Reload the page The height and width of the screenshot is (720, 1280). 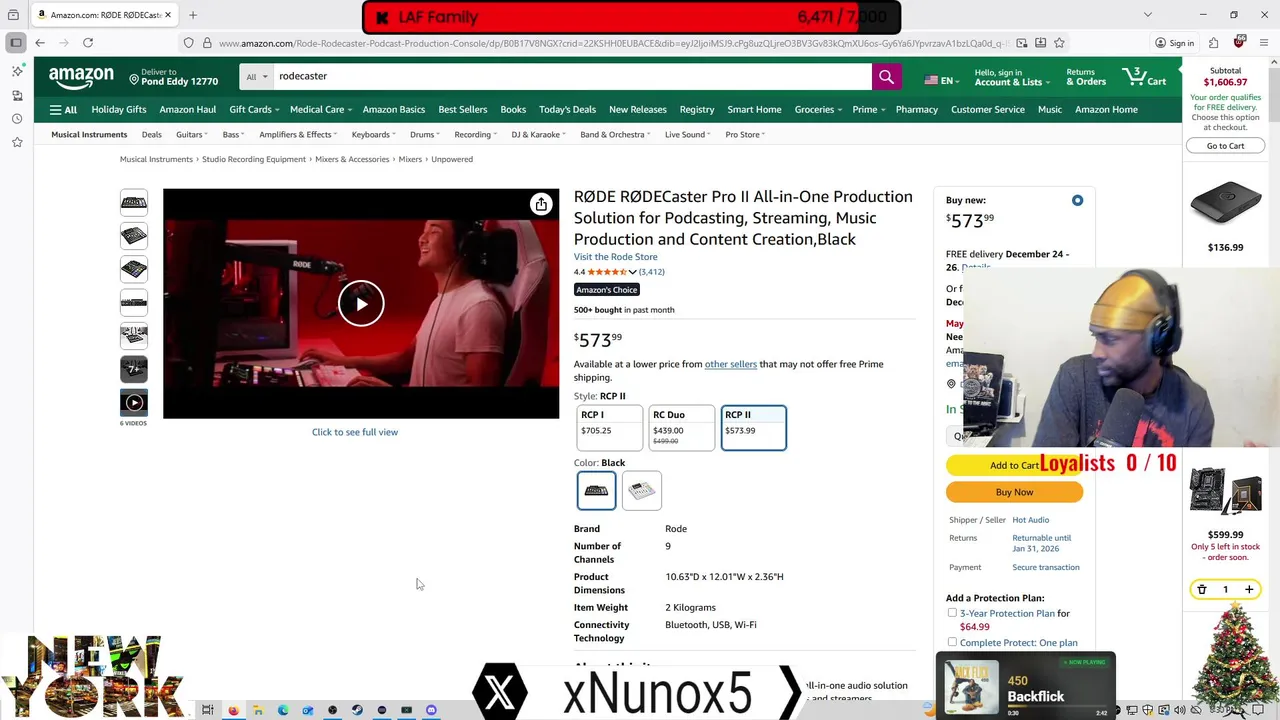tap(88, 43)
